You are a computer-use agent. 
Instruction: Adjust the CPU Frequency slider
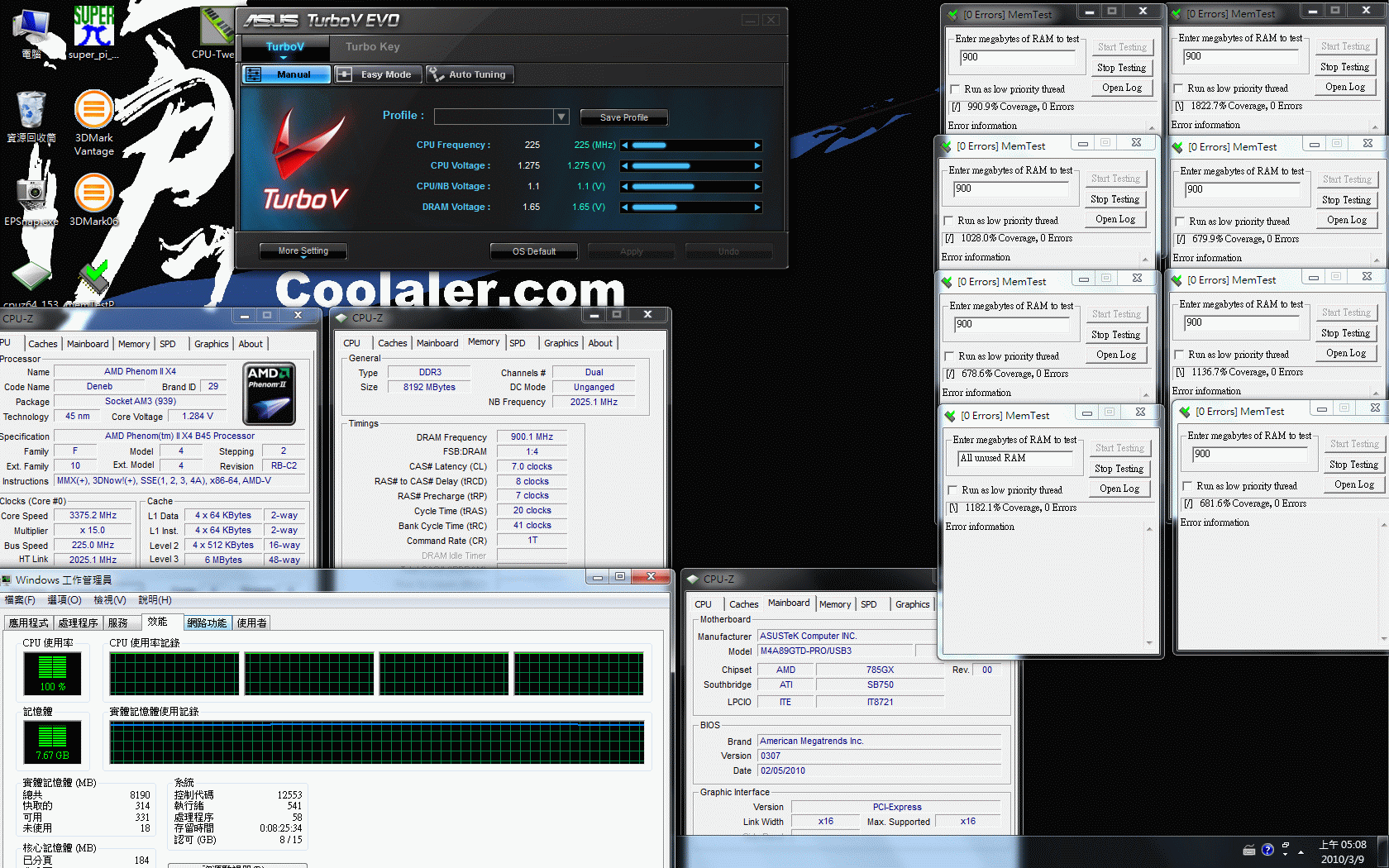pyautogui.click(x=691, y=145)
